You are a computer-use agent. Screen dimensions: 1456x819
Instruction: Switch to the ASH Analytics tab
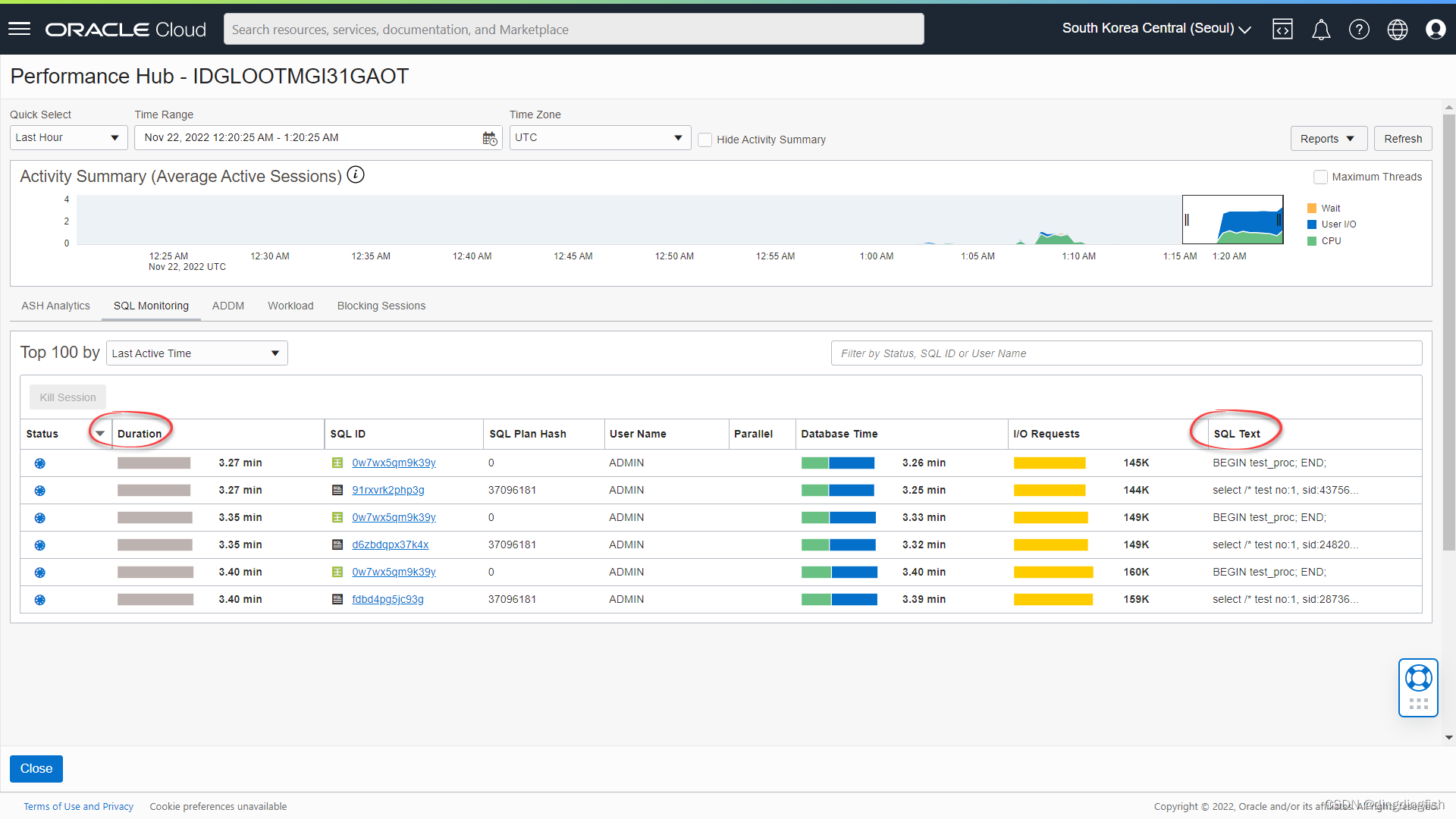pos(55,306)
